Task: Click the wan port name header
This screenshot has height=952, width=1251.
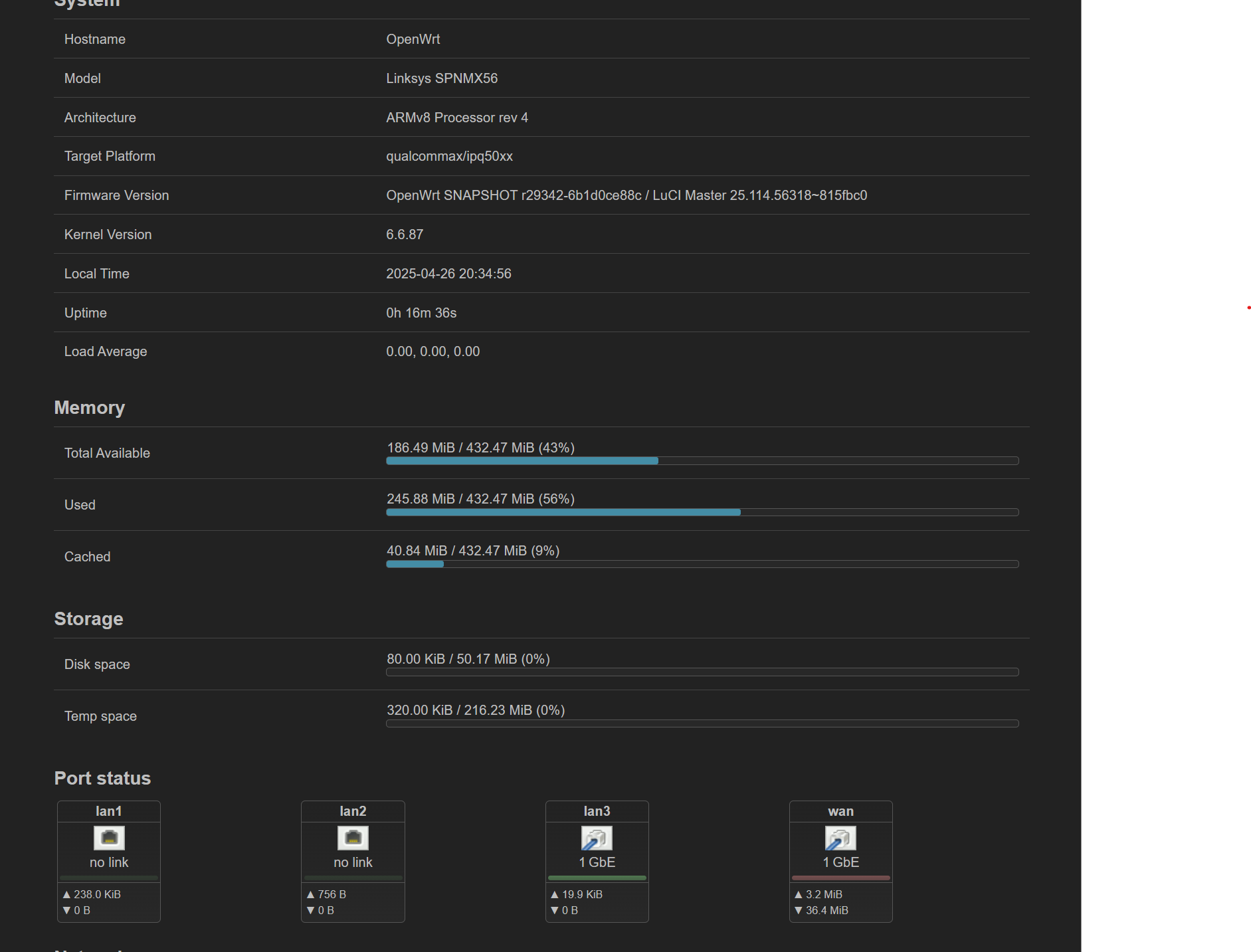Action: point(840,811)
